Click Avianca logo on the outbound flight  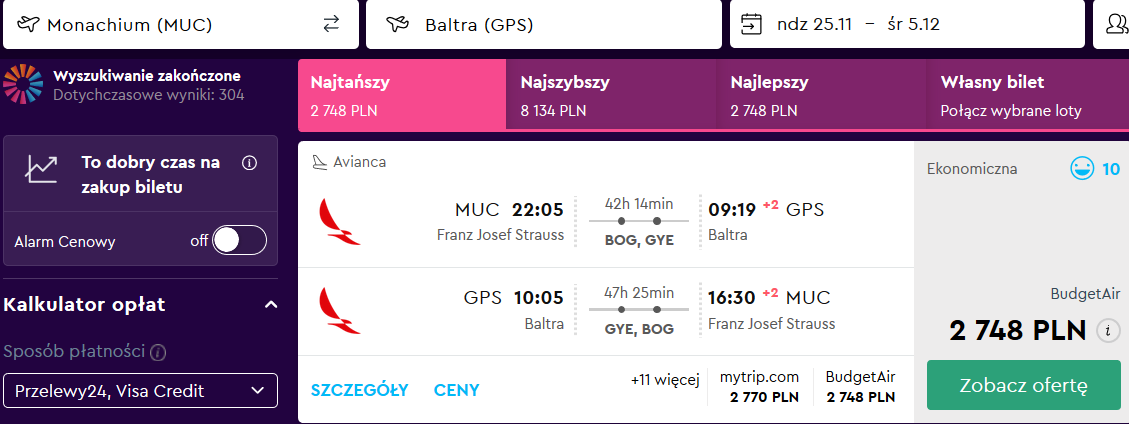click(339, 222)
